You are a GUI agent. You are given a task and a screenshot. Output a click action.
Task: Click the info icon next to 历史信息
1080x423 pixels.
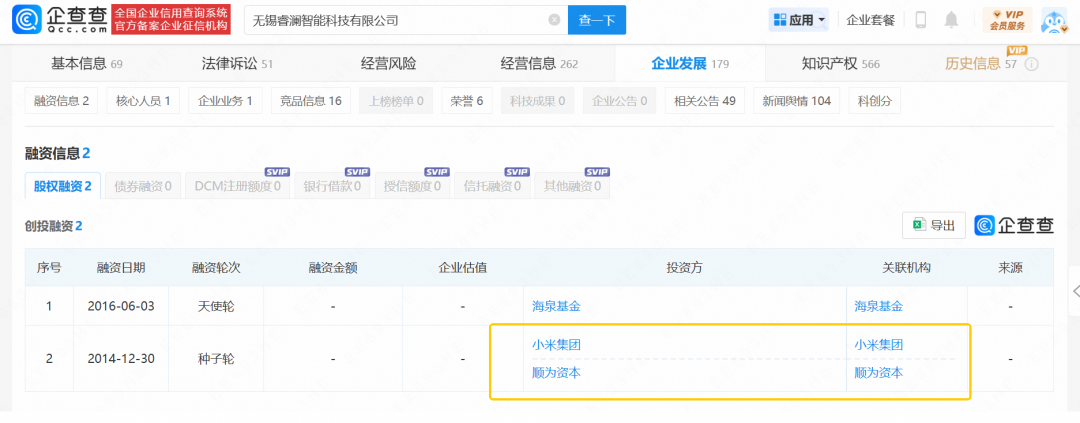click(1031, 64)
